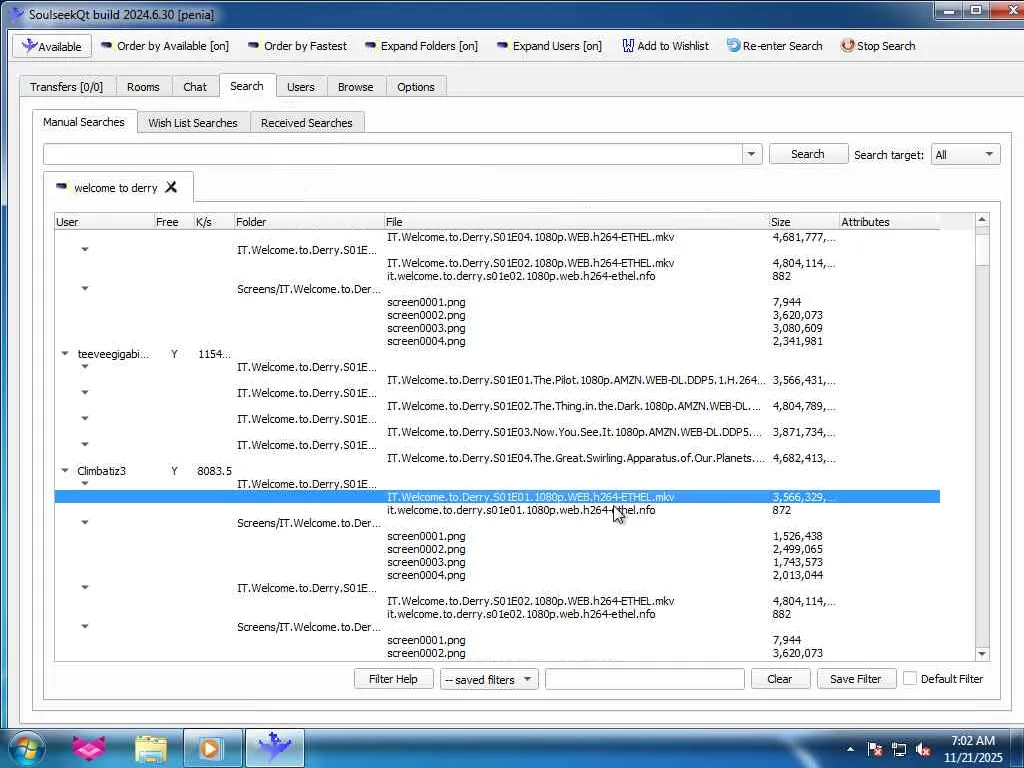Viewport: 1024px width, 768px height.
Task: Close the welcome to derry search tab
Action: (x=171, y=187)
